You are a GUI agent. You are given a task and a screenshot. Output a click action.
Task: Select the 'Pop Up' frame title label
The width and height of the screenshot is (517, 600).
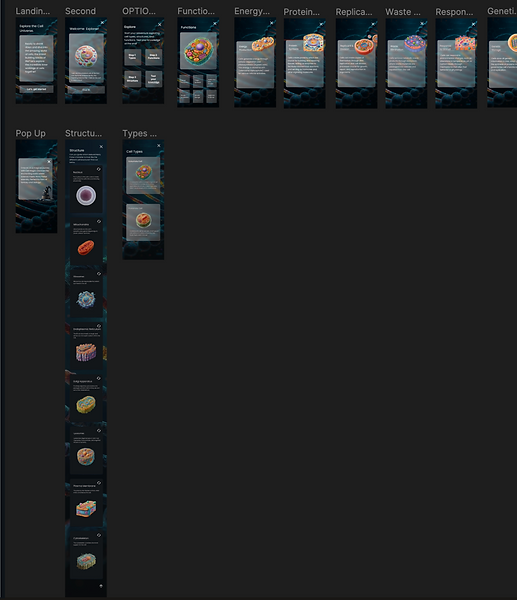(x=31, y=133)
